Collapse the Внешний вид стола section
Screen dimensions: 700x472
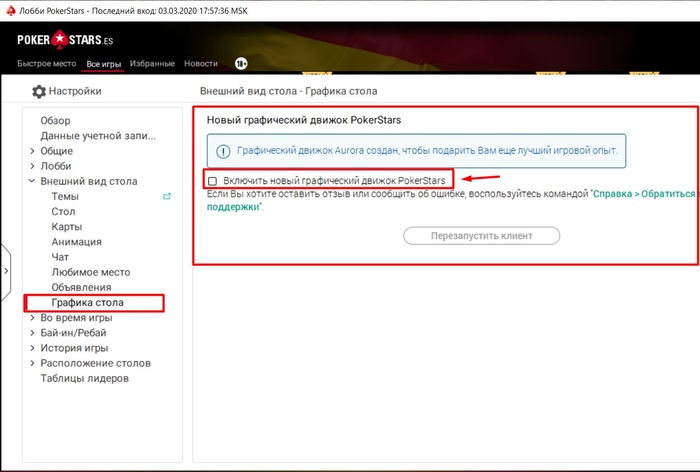tap(32, 181)
